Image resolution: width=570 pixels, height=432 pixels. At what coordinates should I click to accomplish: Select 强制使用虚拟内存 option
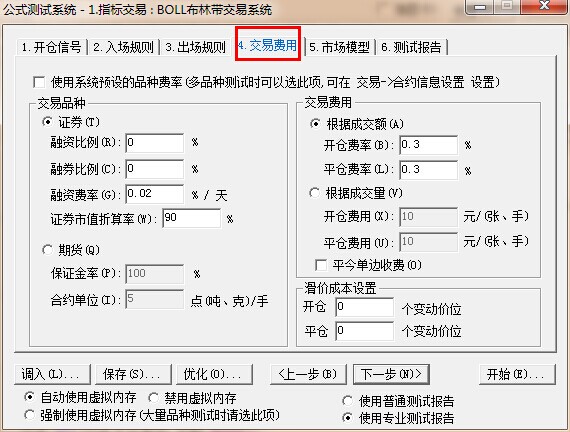(x=29, y=415)
